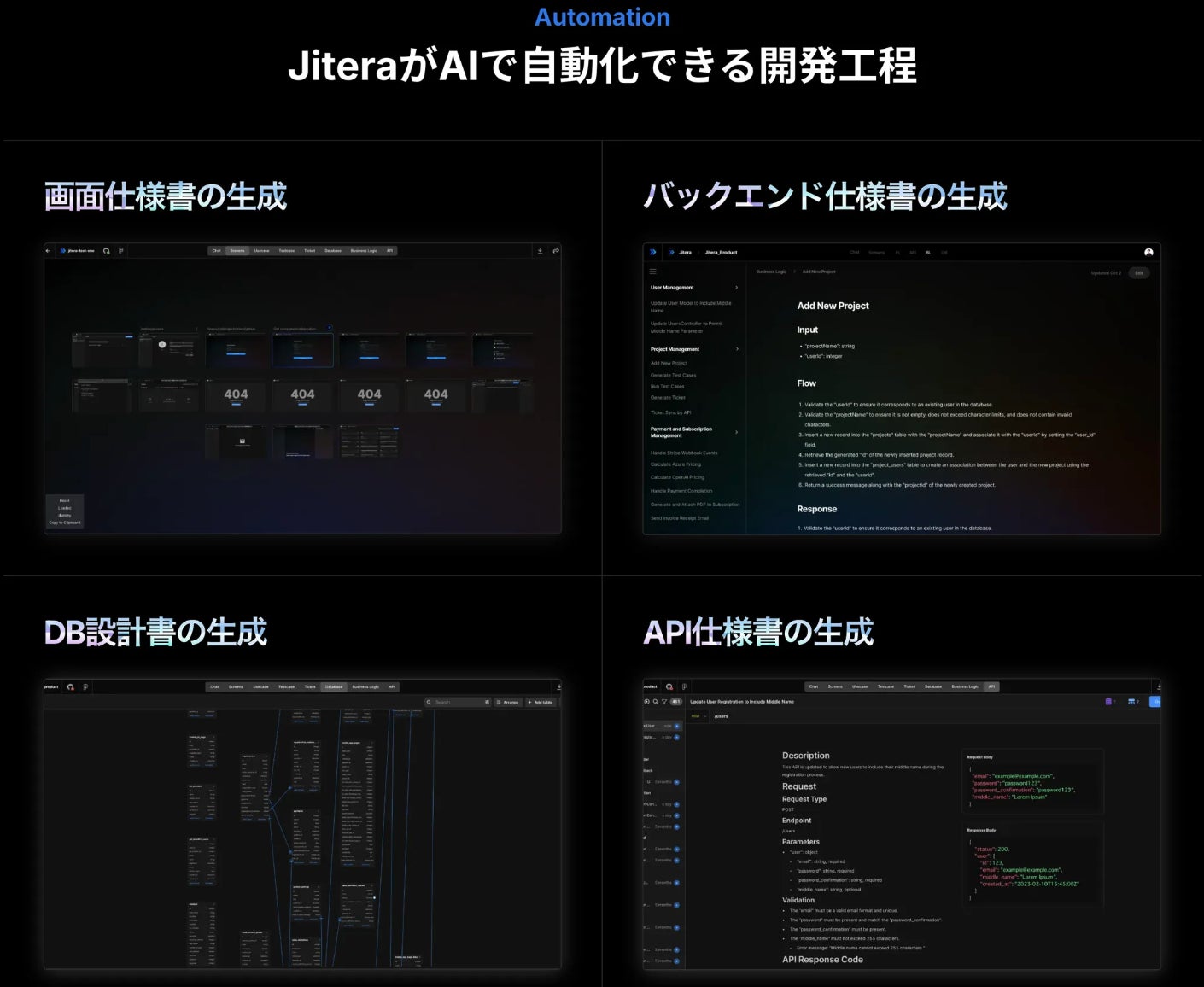1204x987 pixels.
Task: Click the Arrange button in DB design
Action: pyautogui.click(x=508, y=702)
